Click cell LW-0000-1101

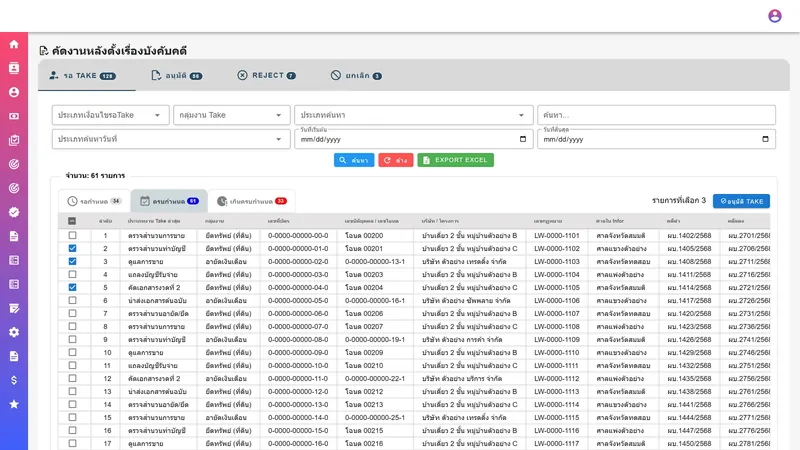[557, 236]
